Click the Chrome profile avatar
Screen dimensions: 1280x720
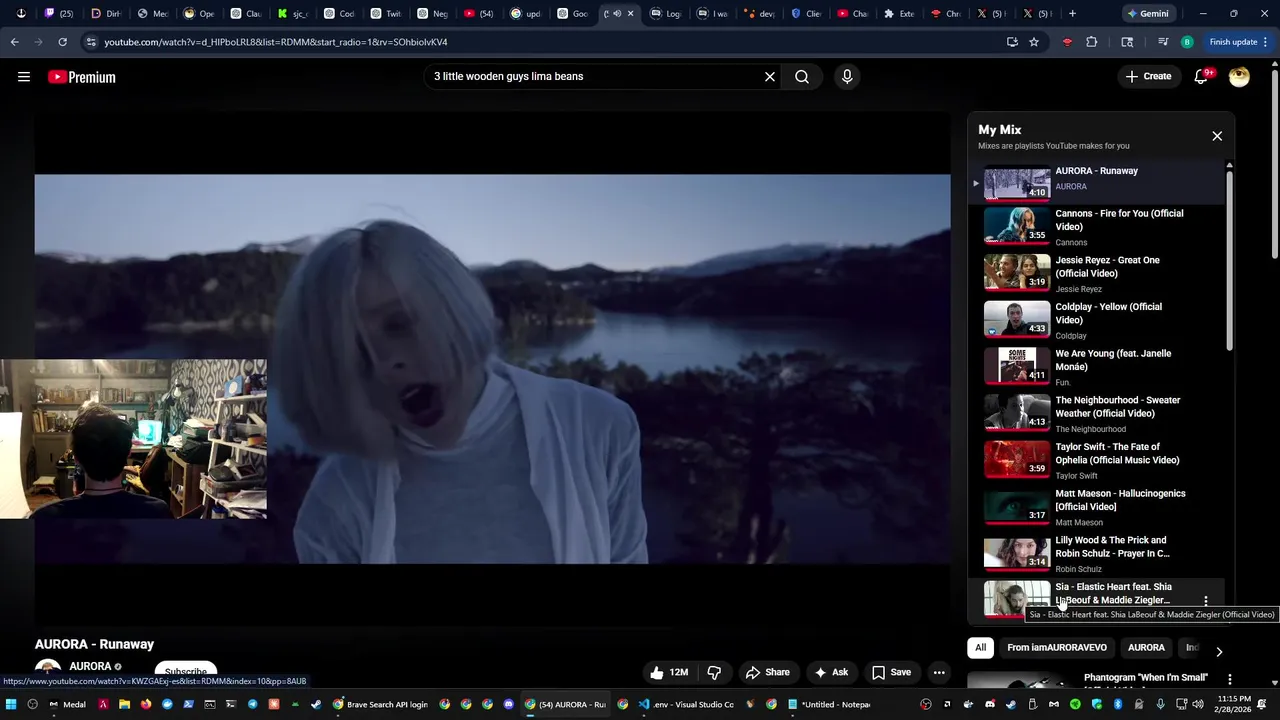1187,42
